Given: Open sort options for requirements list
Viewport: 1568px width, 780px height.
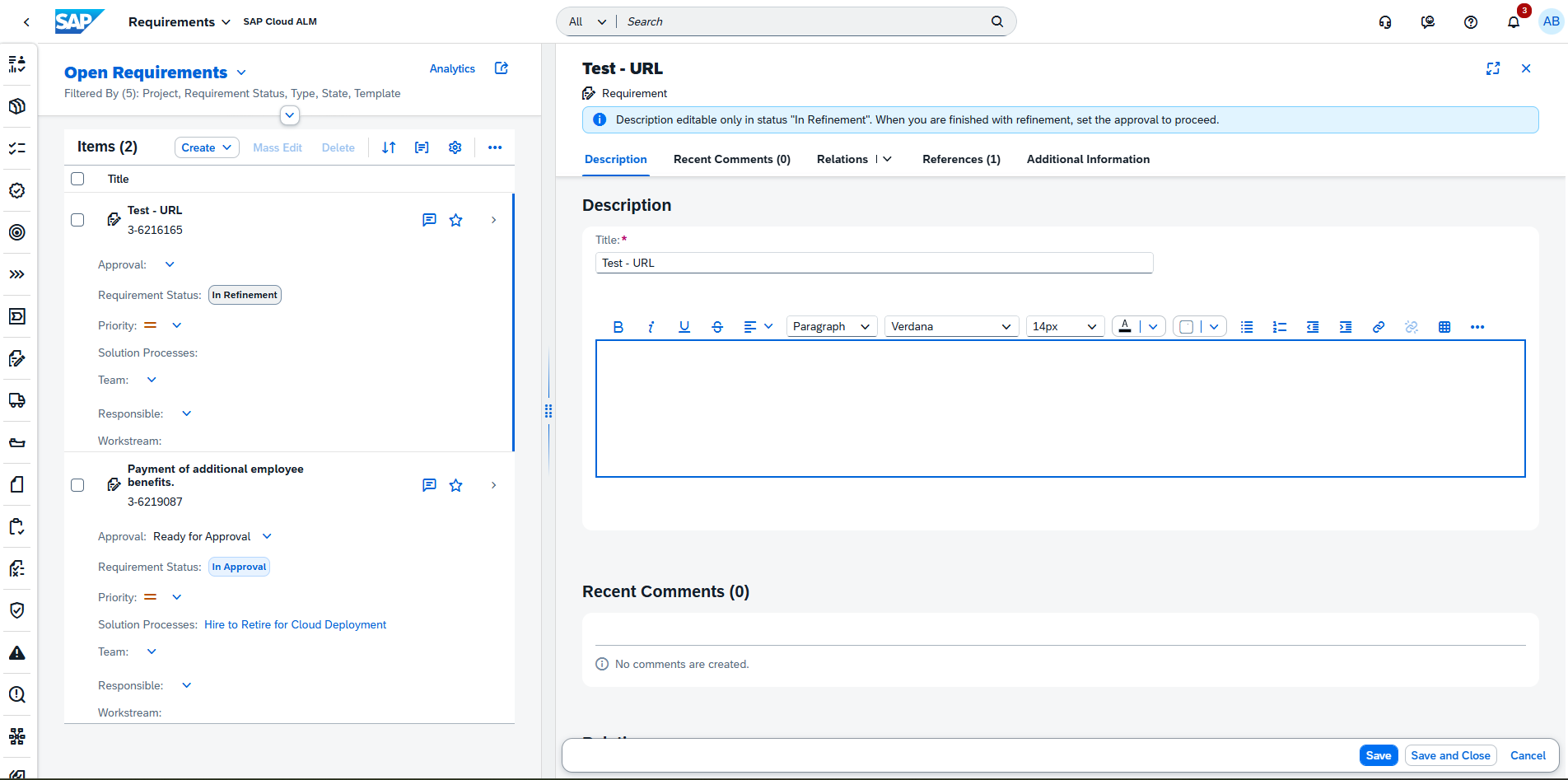Looking at the screenshot, I should click(x=389, y=147).
